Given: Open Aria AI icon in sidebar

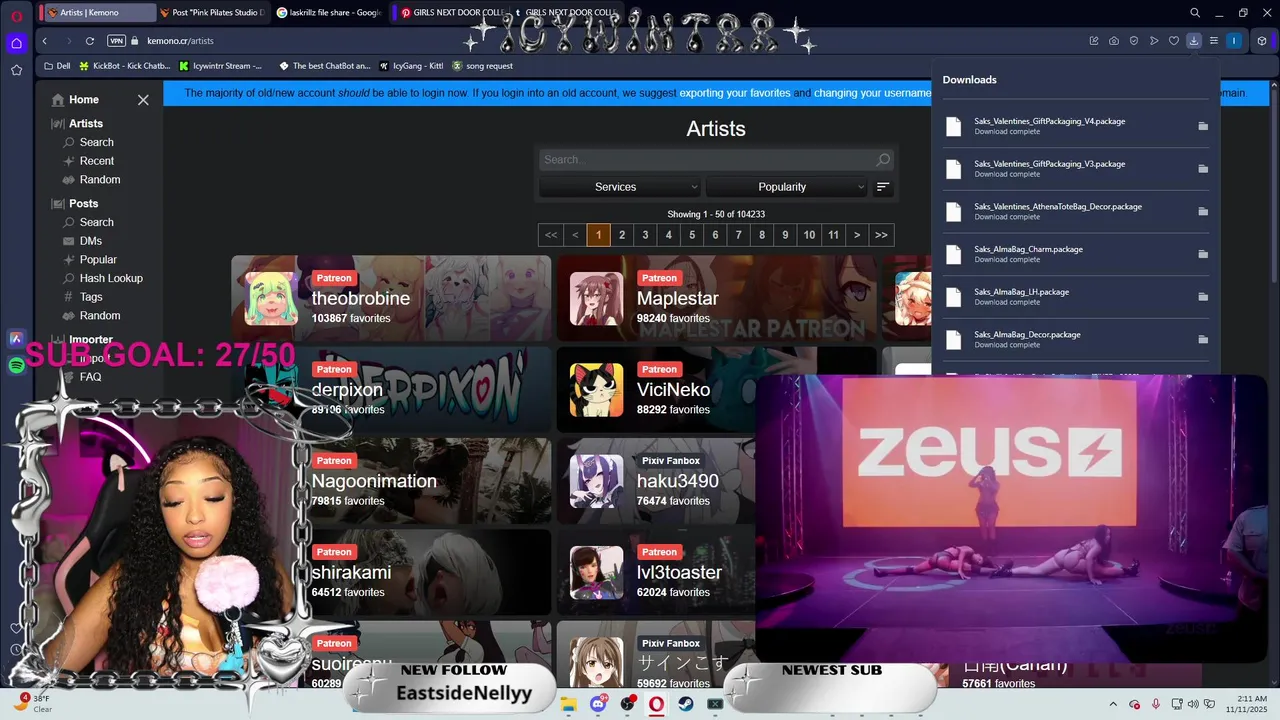Looking at the screenshot, I should tap(16, 339).
